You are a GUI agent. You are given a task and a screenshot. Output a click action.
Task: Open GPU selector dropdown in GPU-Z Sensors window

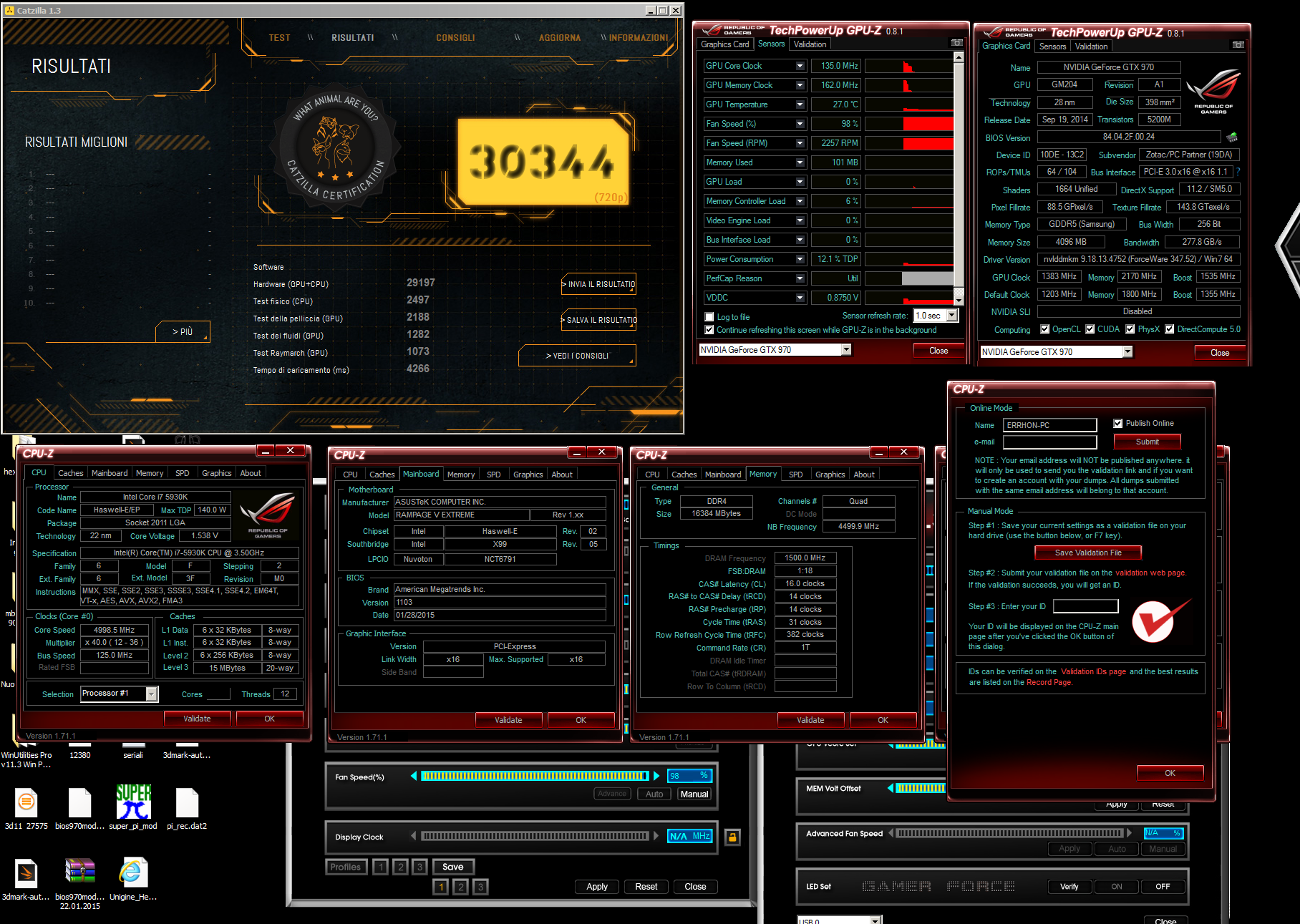846,350
